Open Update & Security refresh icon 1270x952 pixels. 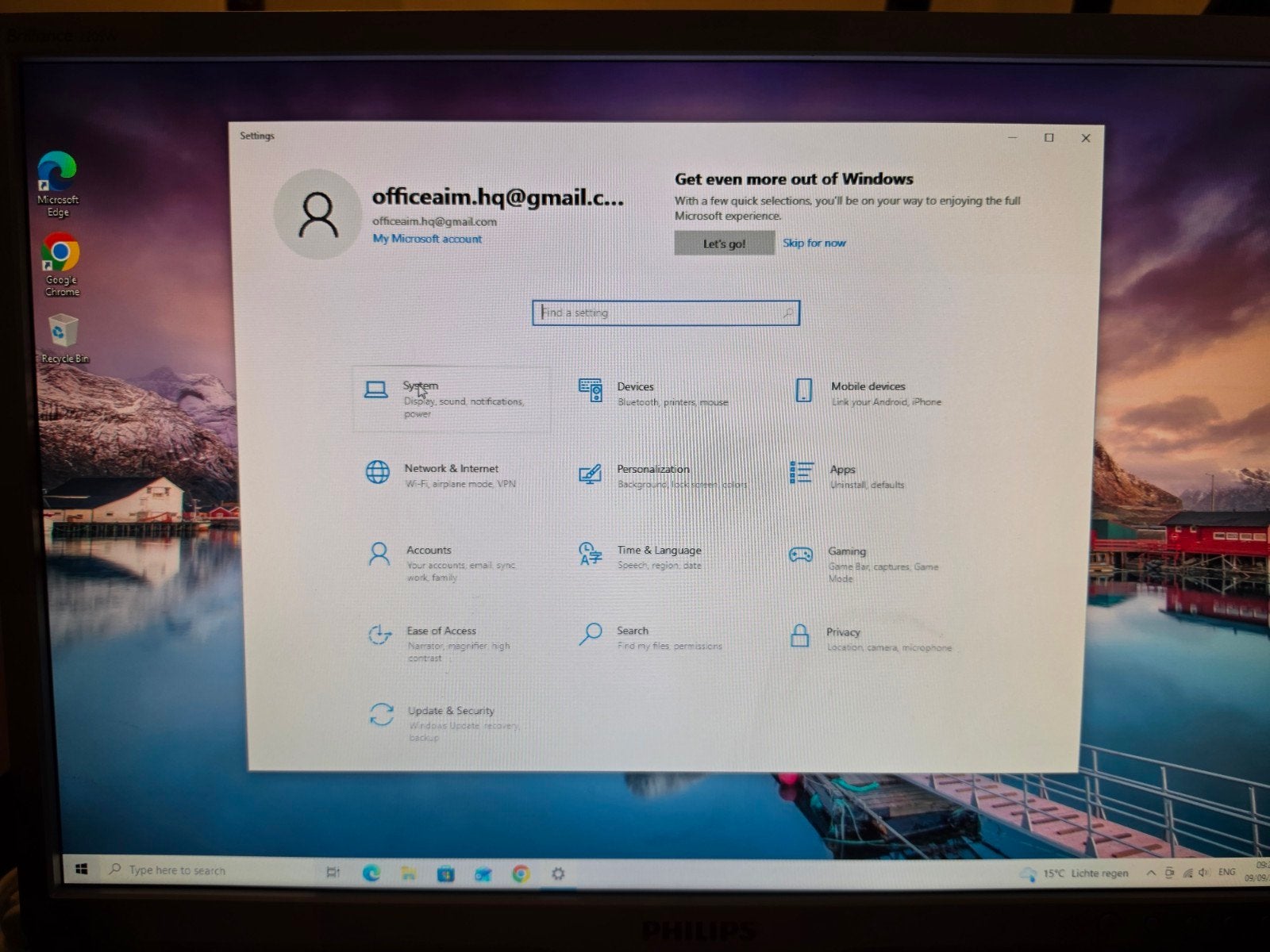click(382, 714)
